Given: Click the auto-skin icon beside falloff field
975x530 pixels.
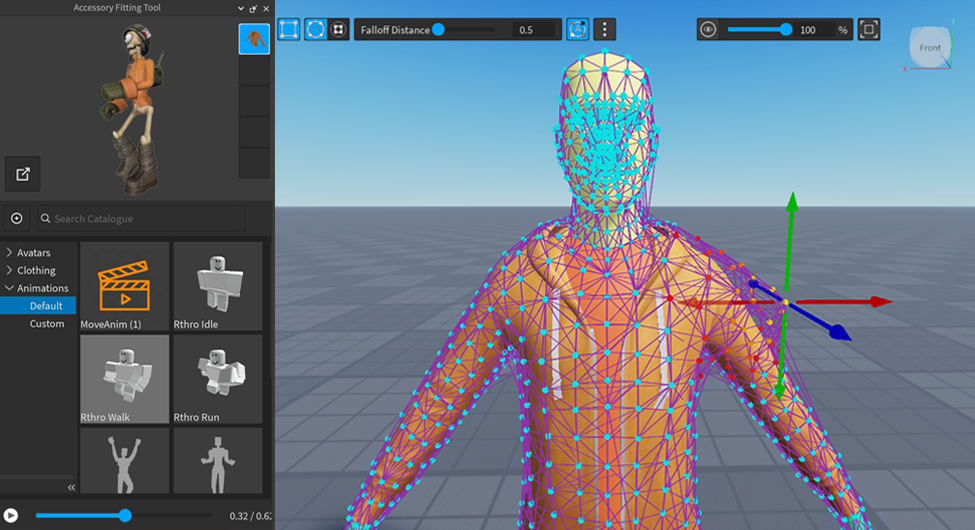Looking at the screenshot, I should pyautogui.click(x=577, y=29).
